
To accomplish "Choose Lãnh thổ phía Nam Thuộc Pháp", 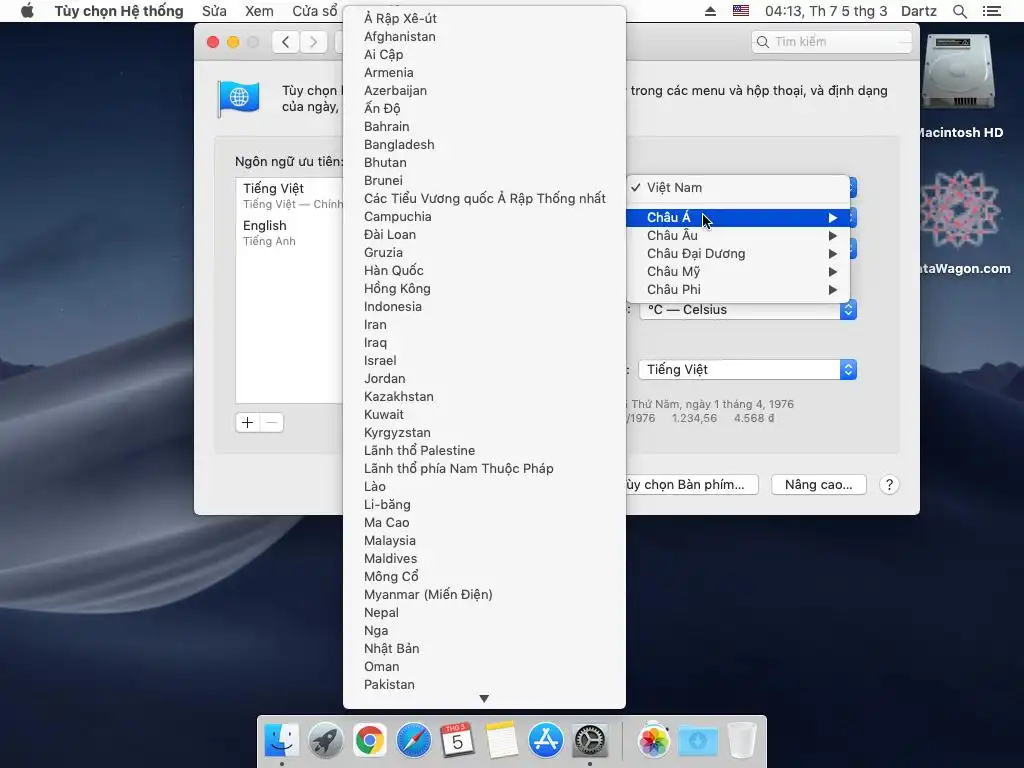I will pyautogui.click(x=484, y=468).
